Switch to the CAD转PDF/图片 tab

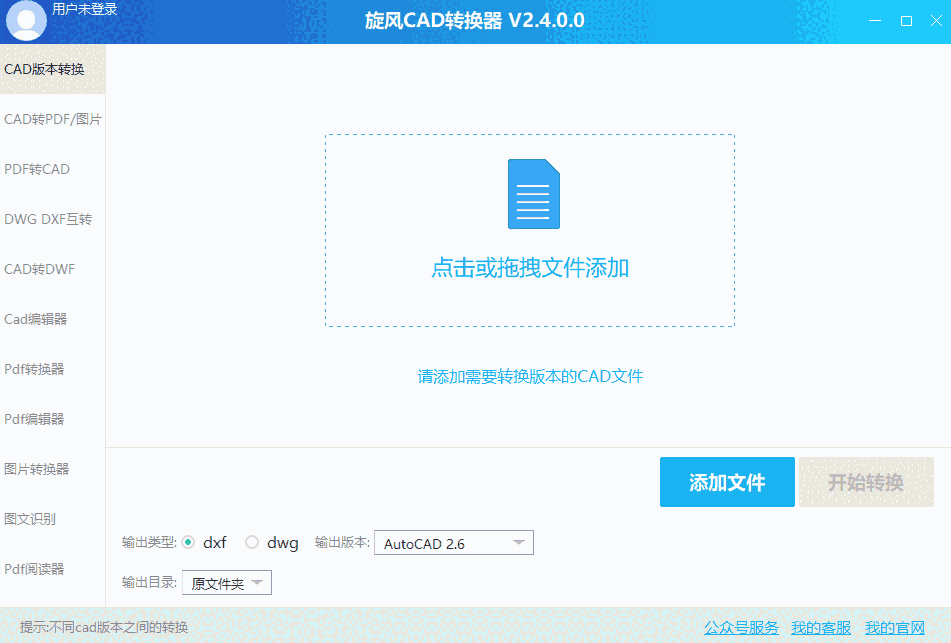52,118
